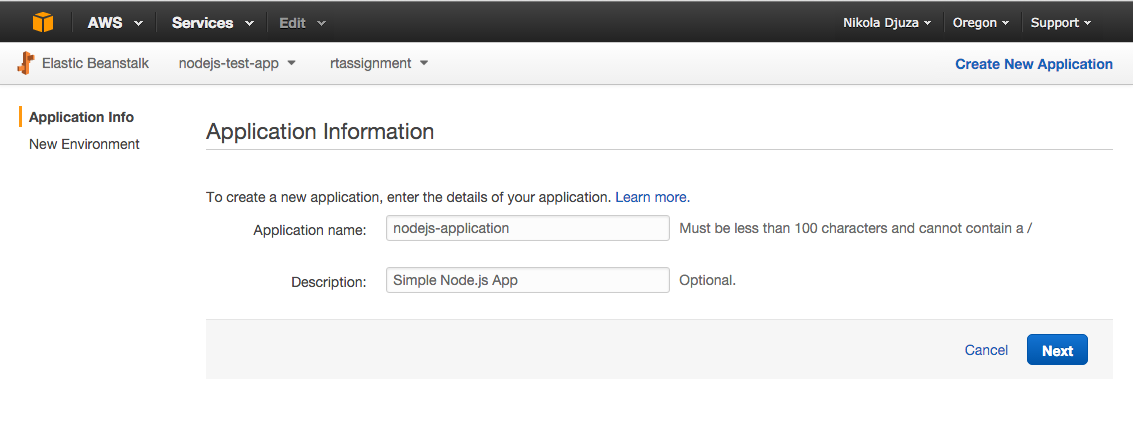Click the Next button
The height and width of the screenshot is (442, 1133).
1057,350
